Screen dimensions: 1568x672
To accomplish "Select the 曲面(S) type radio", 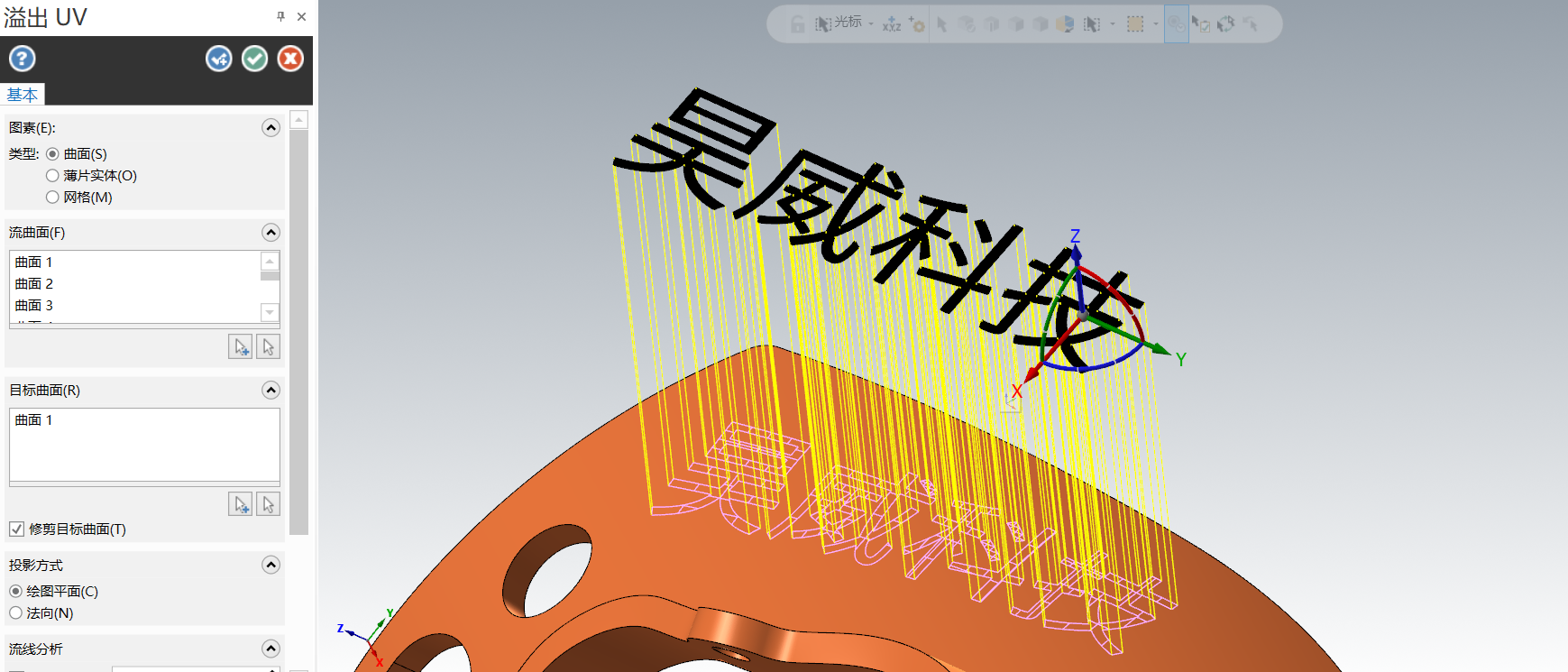I will coord(52,154).
